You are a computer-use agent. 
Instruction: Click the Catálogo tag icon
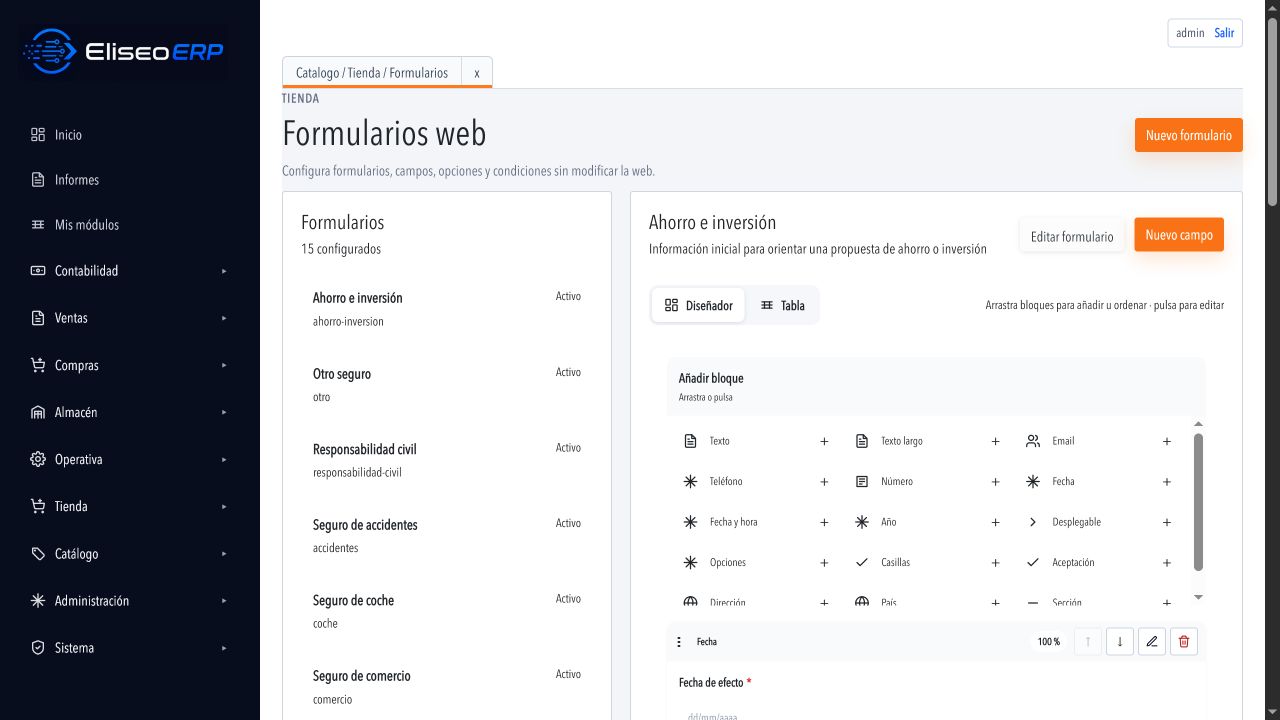coord(38,553)
